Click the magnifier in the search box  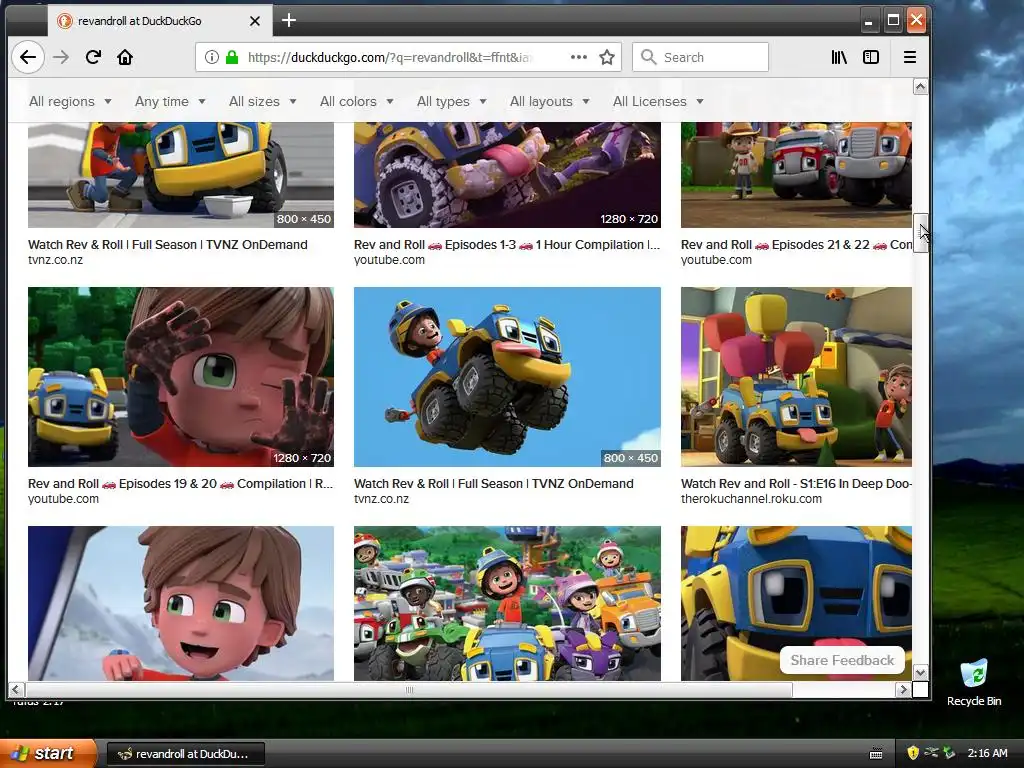click(x=648, y=57)
